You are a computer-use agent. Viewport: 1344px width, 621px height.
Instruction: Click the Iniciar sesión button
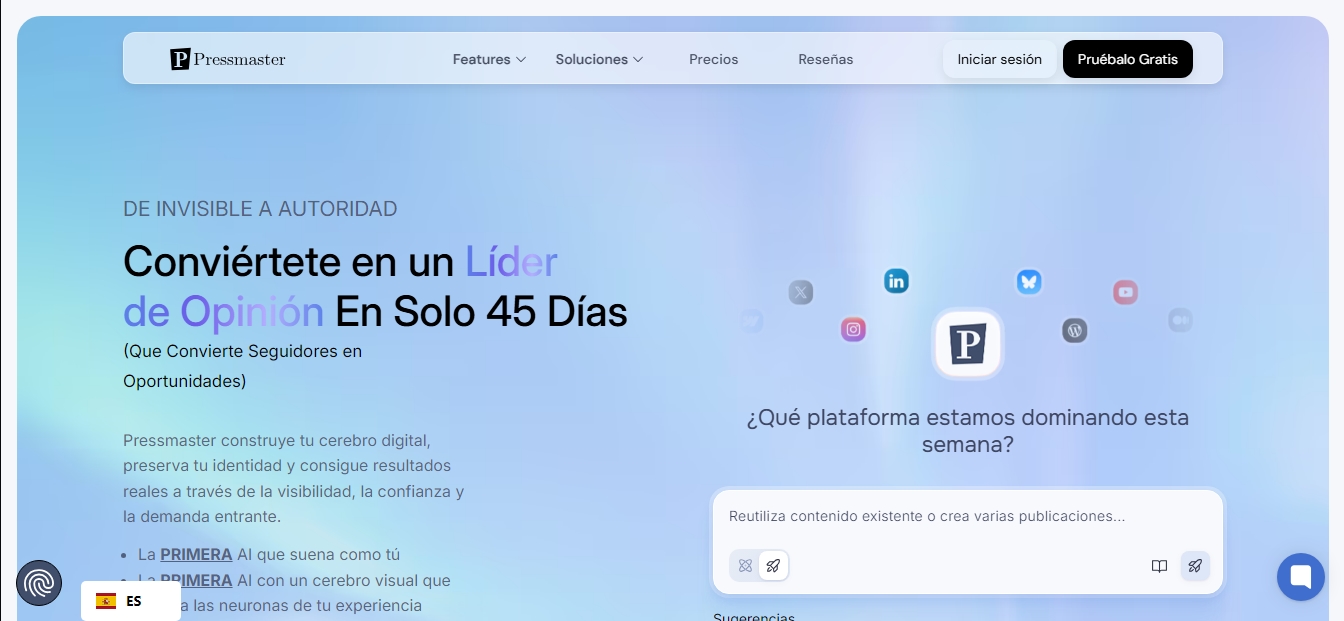pyautogui.click(x=999, y=59)
